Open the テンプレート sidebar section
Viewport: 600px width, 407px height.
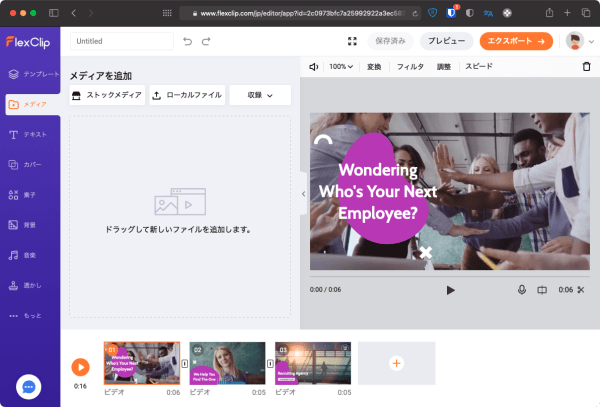click(33, 74)
